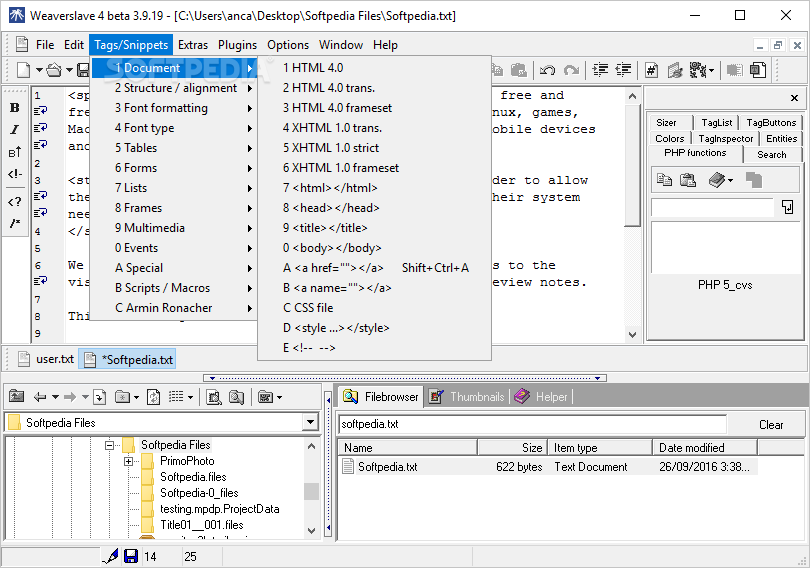Open the 'B Scripts / Macros' submenu
Viewport: 810px width, 568px height.
tap(174, 288)
